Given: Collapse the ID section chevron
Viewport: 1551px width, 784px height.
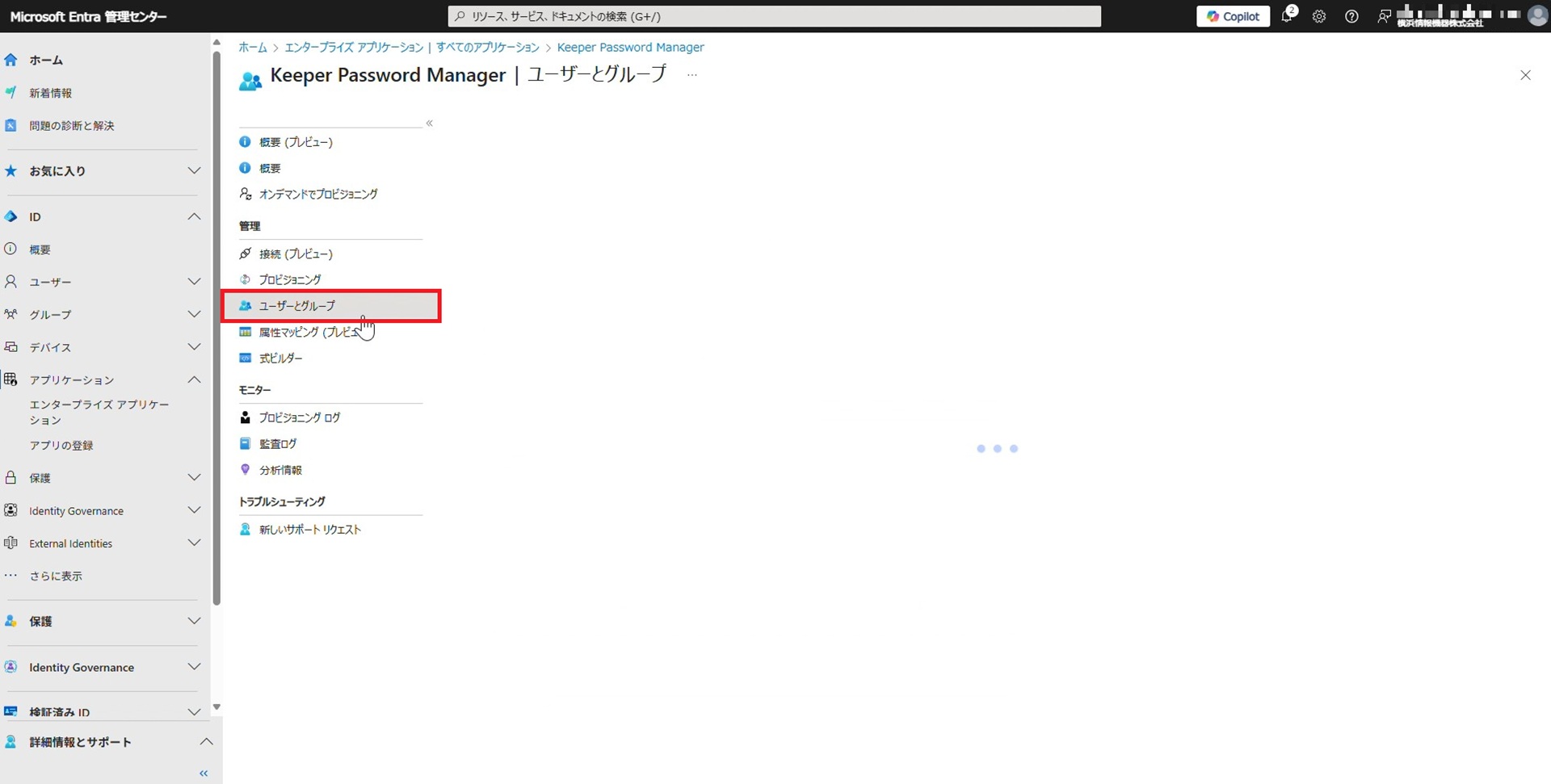Looking at the screenshot, I should [x=194, y=216].
